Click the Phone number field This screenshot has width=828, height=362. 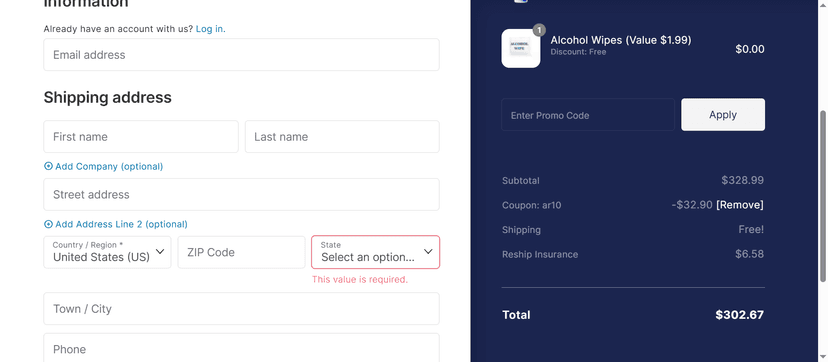tap(241, 347)
